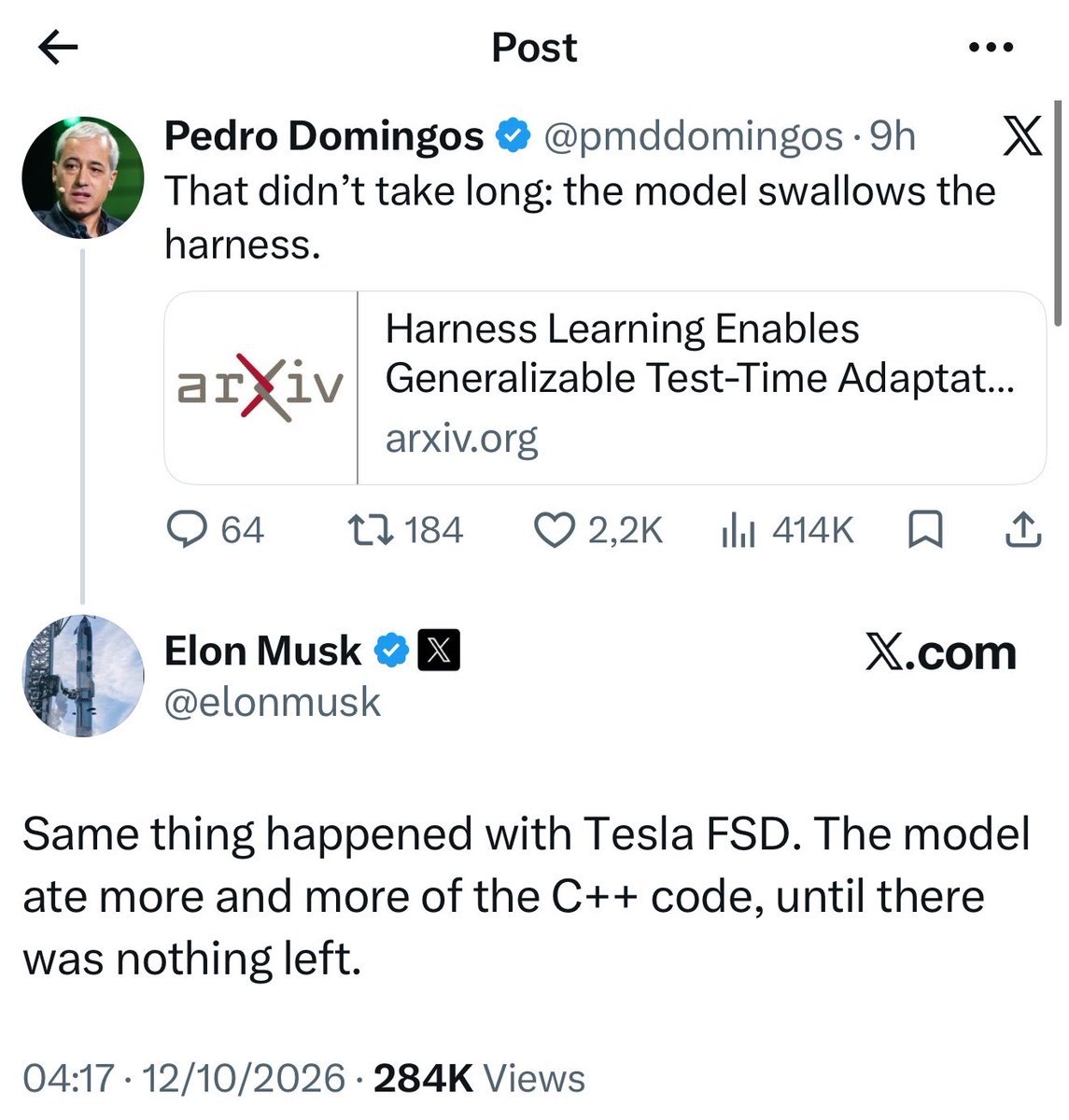1069x1120 pixels.
Task: Click the page scrollbar on the right edge
Action: (x=1057, y=213)
